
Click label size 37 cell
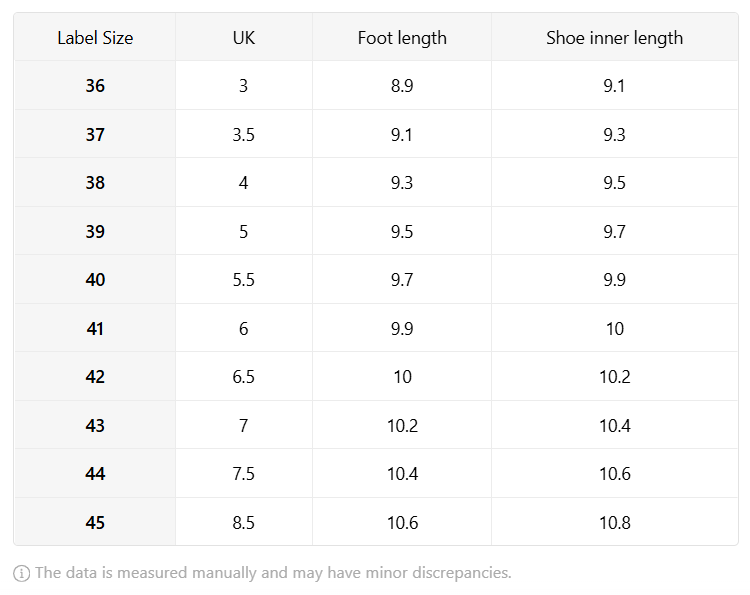tap(95, 134)
